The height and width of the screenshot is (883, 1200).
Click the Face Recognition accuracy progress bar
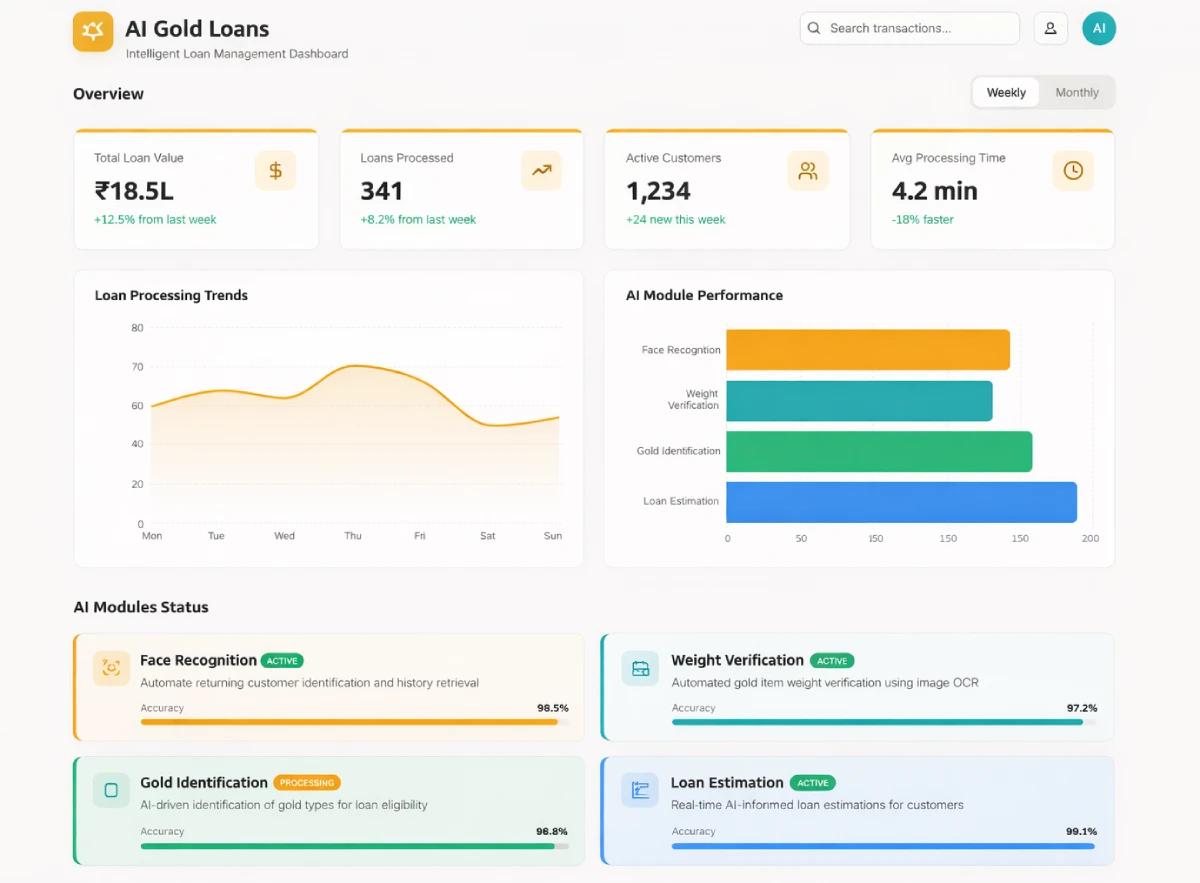click(355, 722)
